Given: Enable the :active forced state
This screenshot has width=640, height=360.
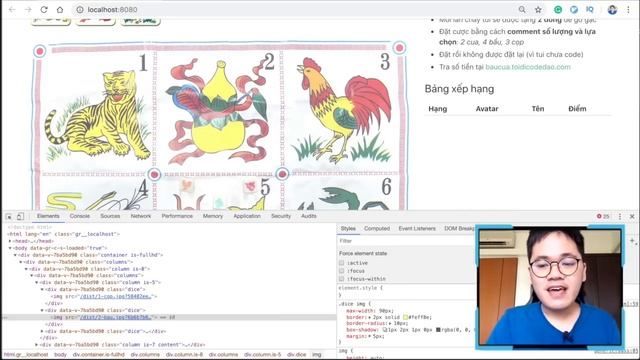Looking at the screenshot, I should 341,263.
